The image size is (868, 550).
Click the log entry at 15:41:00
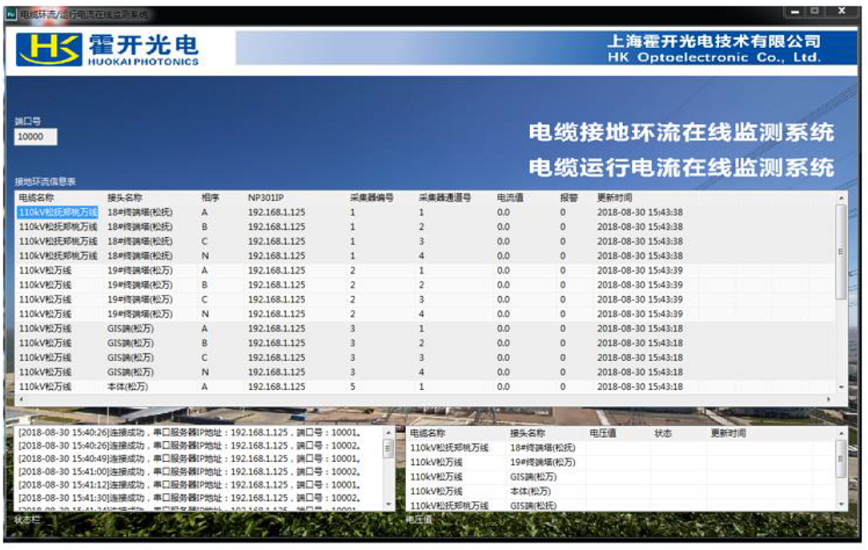click(x=190, y=472)
